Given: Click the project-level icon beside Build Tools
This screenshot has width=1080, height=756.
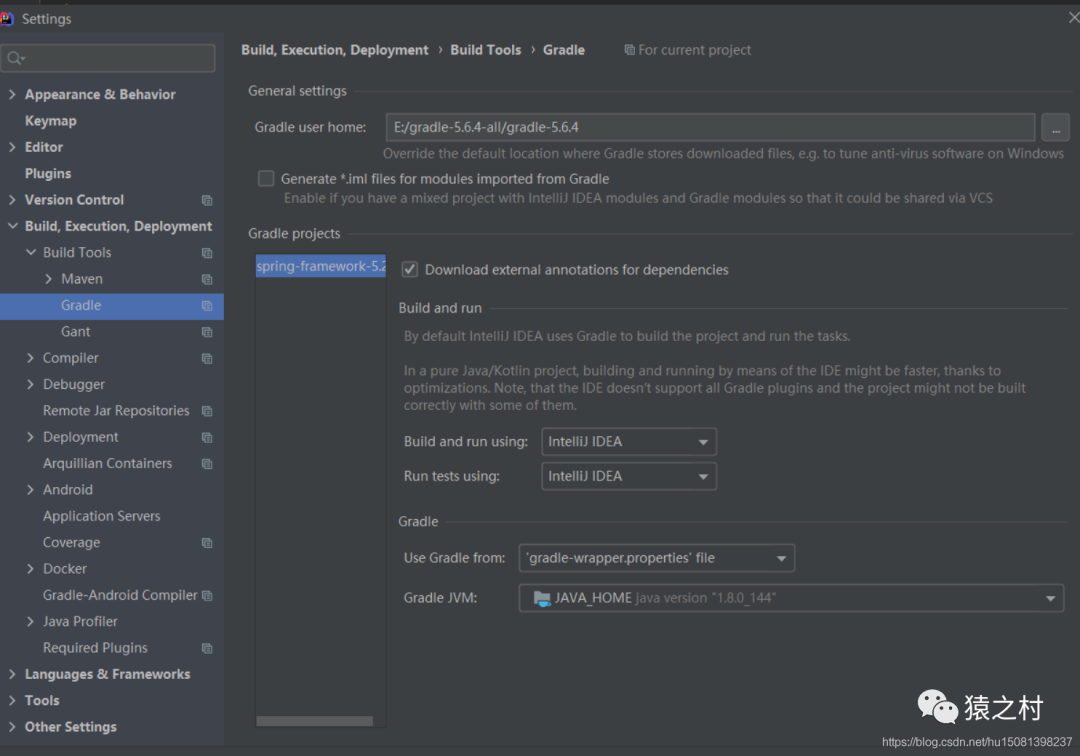Looking at the screenshot, I should pos(207,253).
